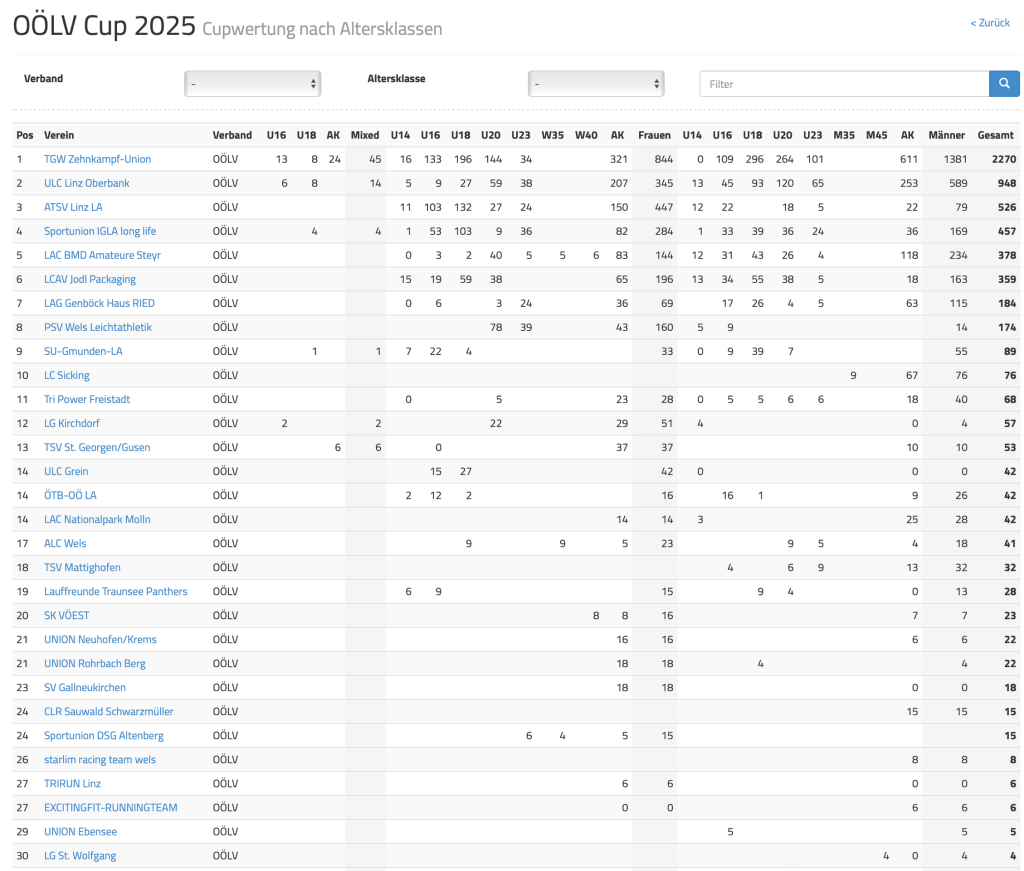
Task: Click the Gesamt column header
Action: click(996, 135)
